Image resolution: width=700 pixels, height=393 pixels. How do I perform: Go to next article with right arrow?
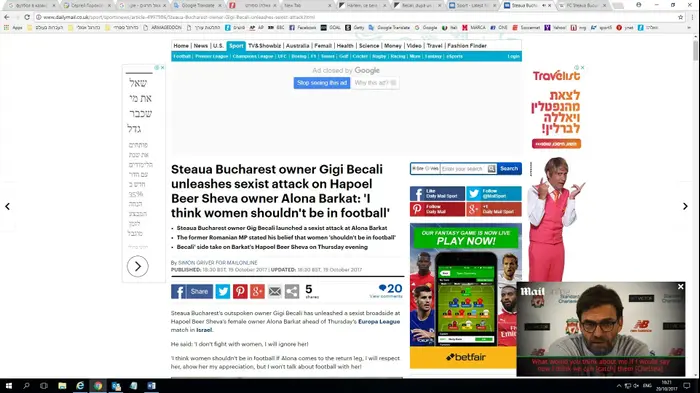coord(685,206)
